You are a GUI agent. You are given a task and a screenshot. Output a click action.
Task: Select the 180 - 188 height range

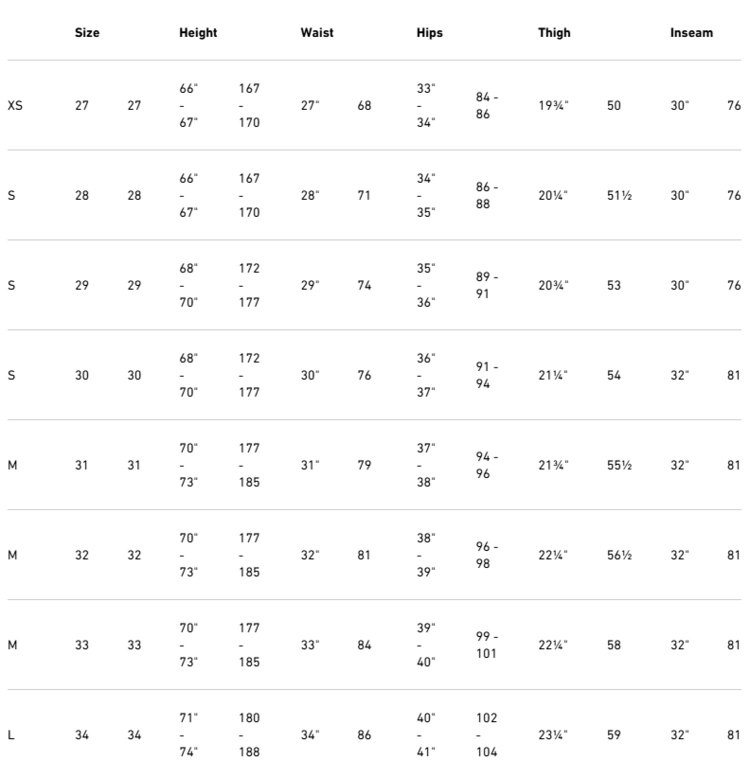point(249,735)
